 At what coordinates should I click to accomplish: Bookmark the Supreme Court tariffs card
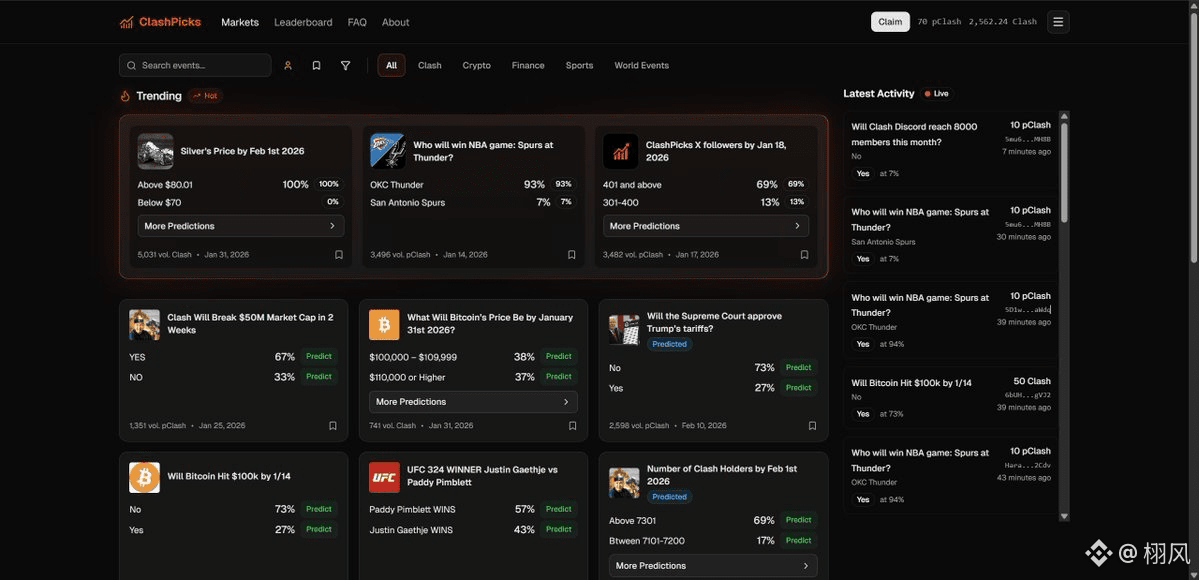(x=812, y=425)
